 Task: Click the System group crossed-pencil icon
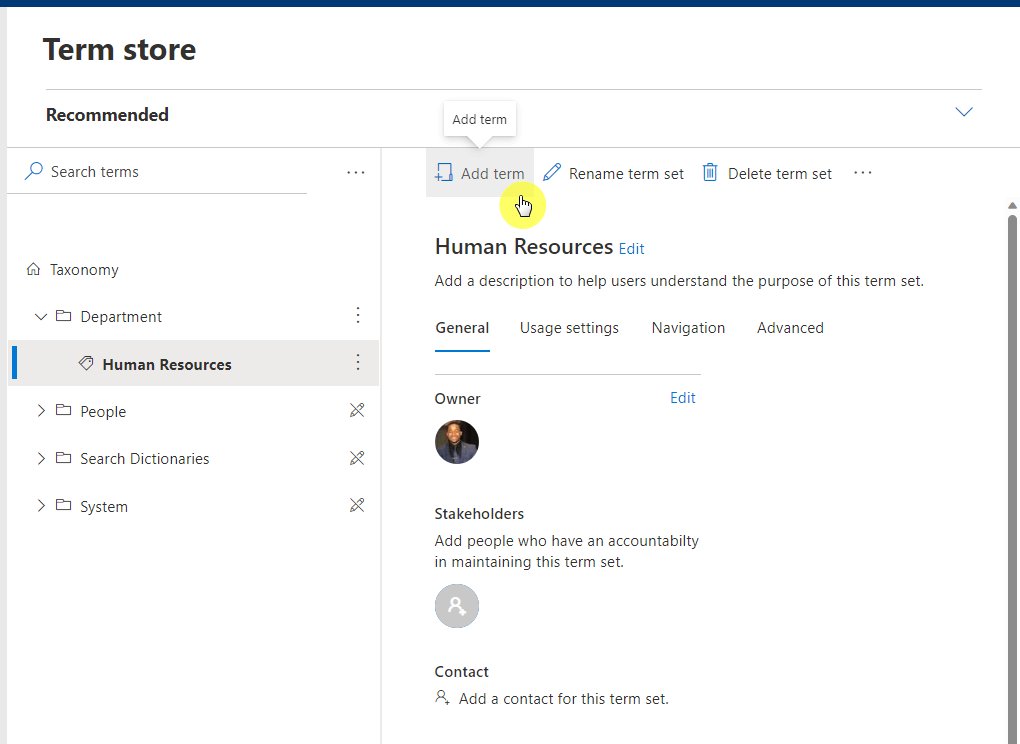(x=357, y=505)
